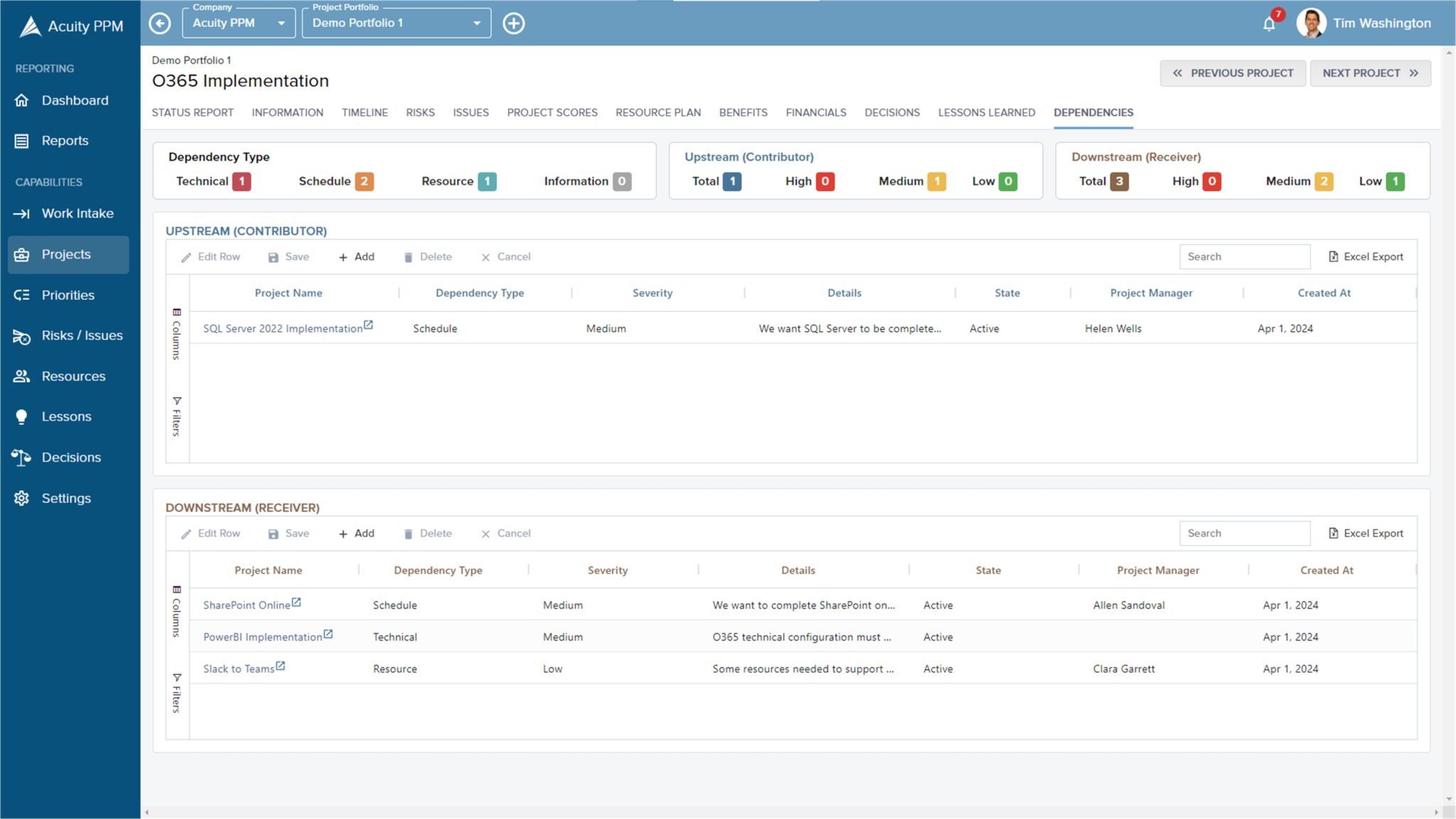Open the Lessons Learned tab
1456x819 pixels.
(986, 112)
